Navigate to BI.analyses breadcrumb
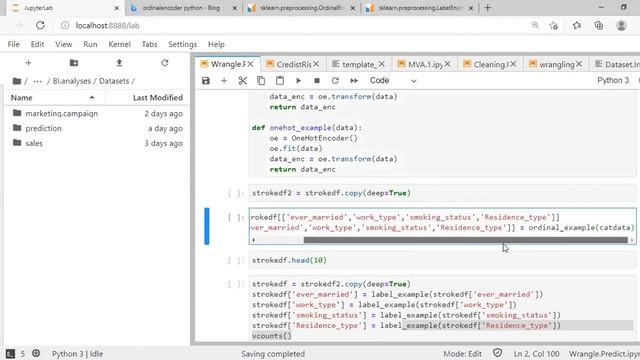Image resolution: width=640 pixels, height=360 pixels. click(71, 81)
